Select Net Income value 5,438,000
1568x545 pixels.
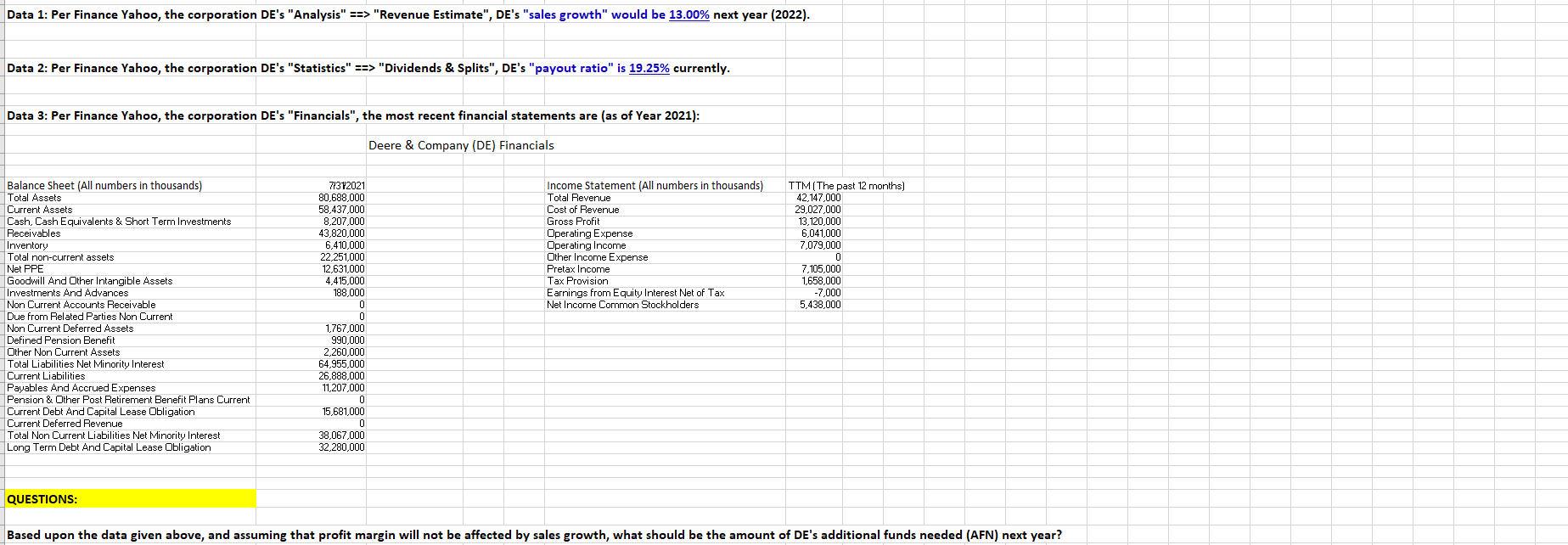point(820,304)
